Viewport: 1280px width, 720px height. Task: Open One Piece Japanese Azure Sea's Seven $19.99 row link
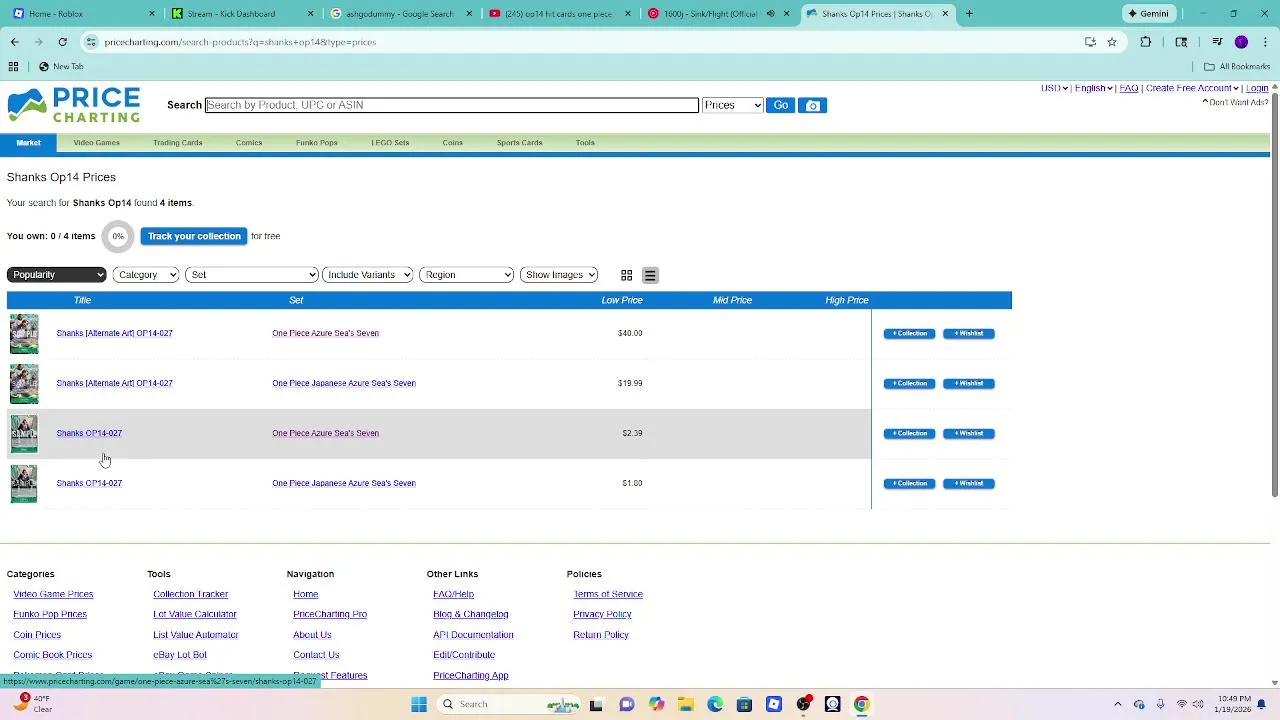tap(343, 383)
